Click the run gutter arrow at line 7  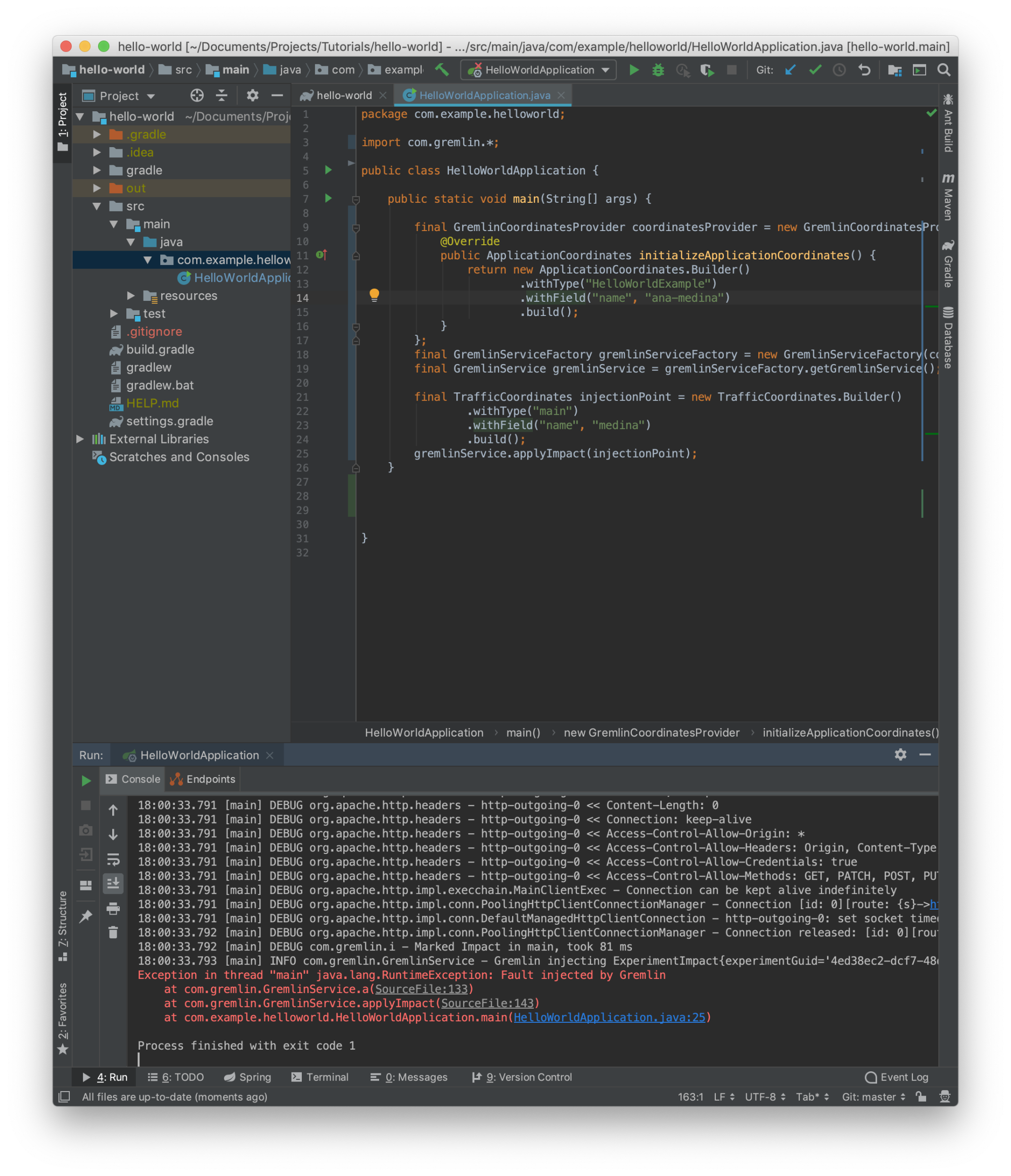click(x=328, y=198)
